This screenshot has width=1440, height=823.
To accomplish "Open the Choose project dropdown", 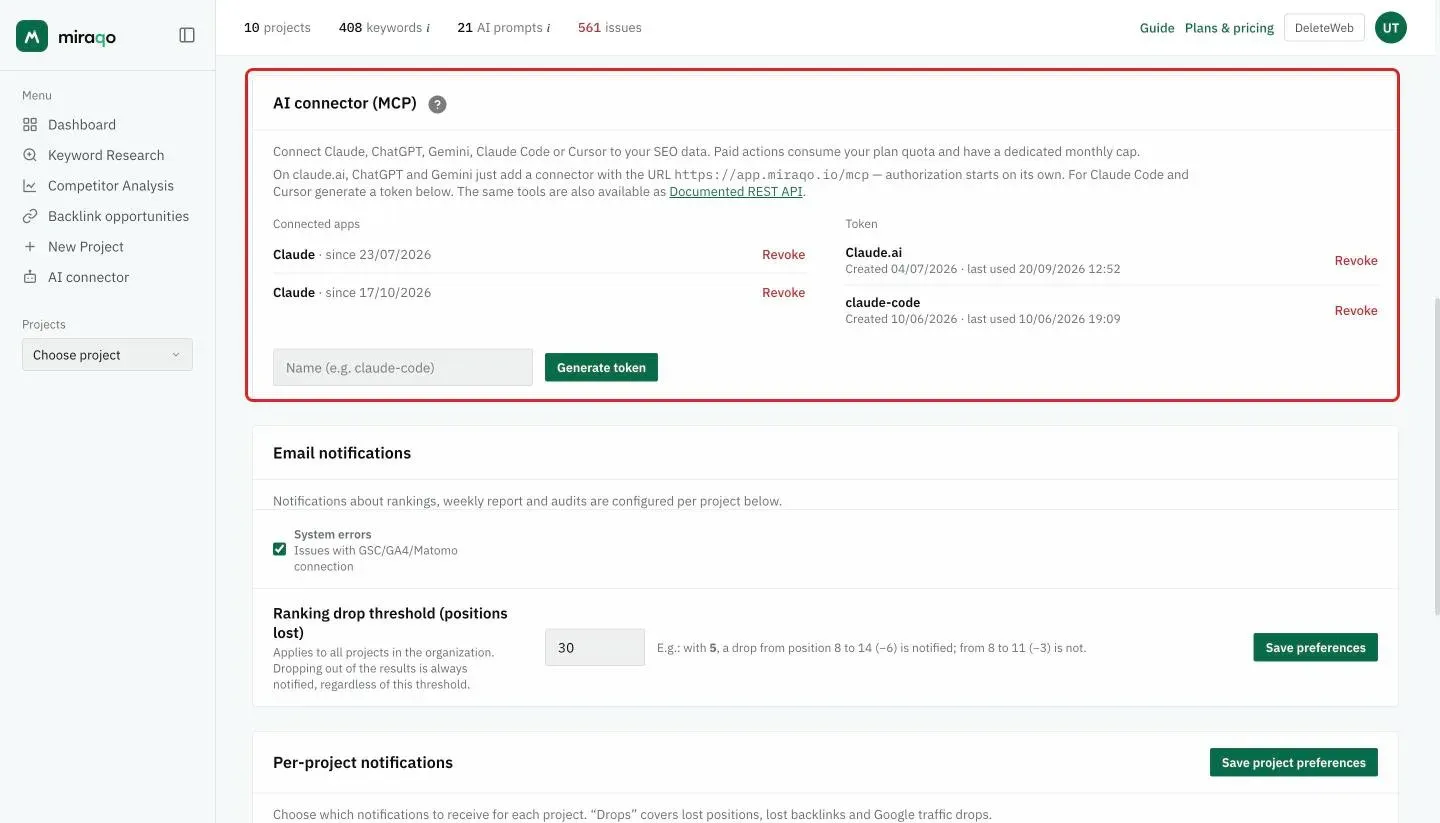I will pos(107,355).
